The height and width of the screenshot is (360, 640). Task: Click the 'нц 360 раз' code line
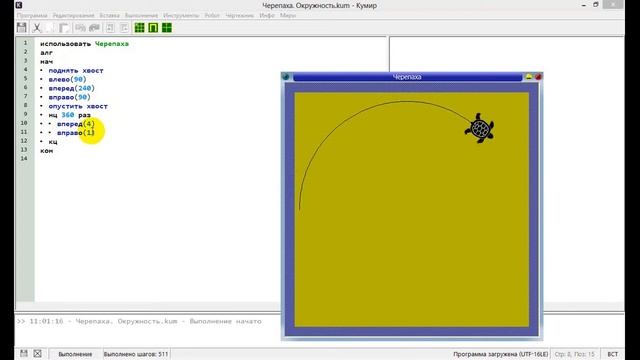(69, 115)
